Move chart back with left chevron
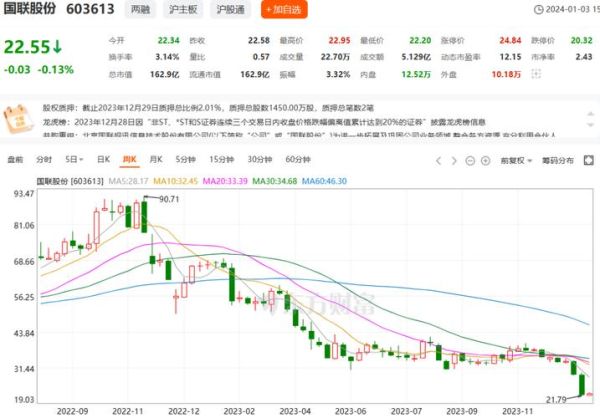The width and height of the screenshot is (600, 418). [x=439, y=161]
